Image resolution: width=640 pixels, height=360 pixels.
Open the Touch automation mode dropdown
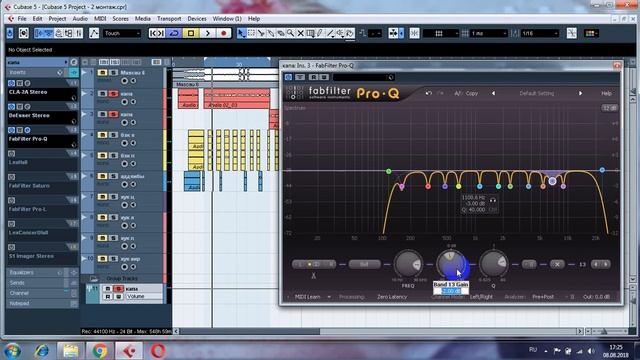[x=122, y=33]
